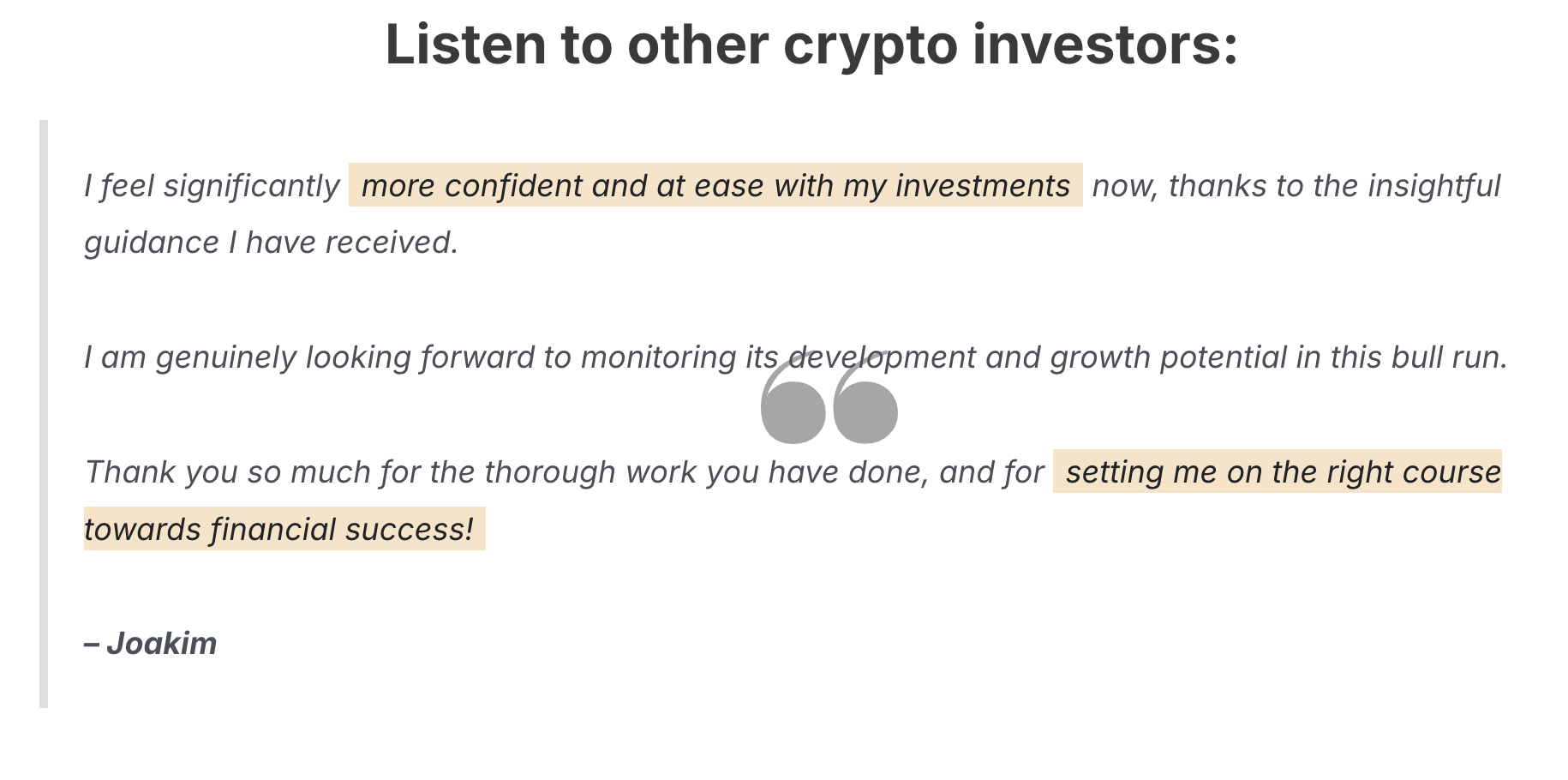Click the words 'growth potential in this bull run.'
1568x780 pixels.
pyautogui.click(x=1278, y=357)
